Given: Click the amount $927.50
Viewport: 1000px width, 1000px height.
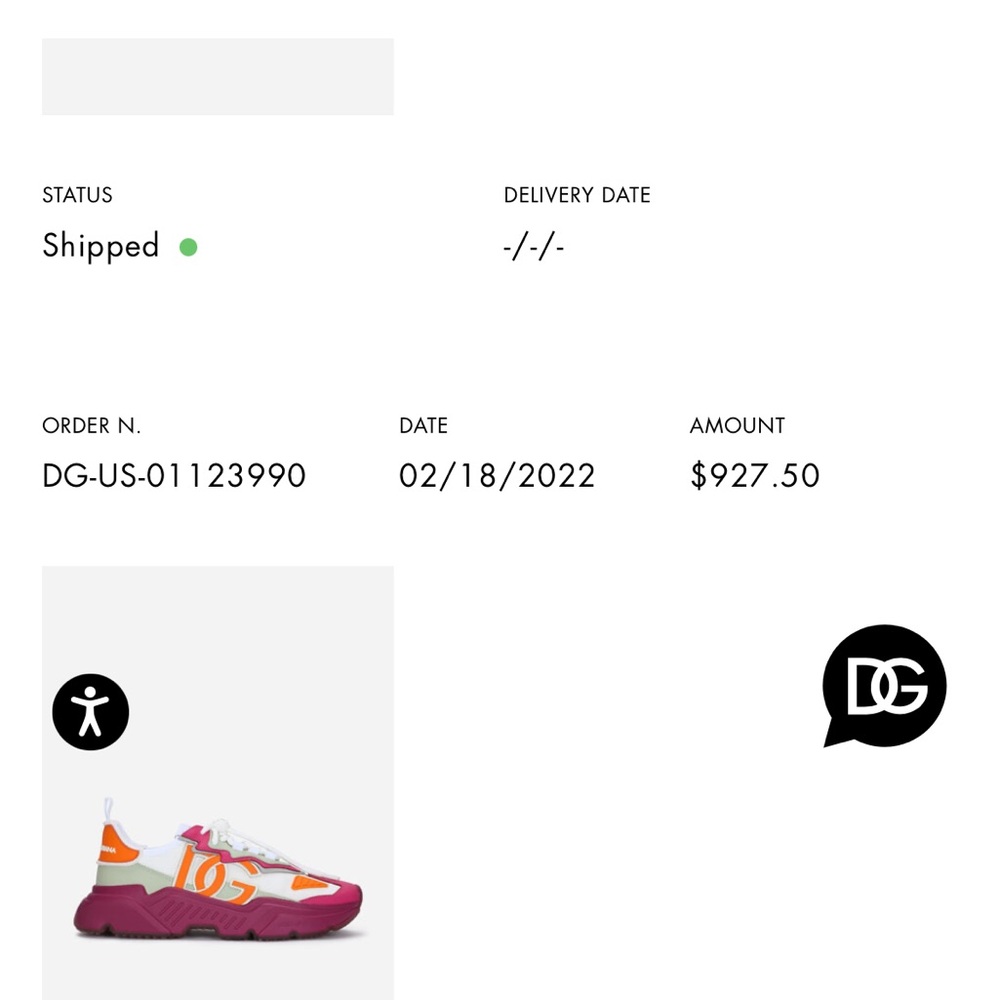Looking at the screenshot, I should pos(754,476).
